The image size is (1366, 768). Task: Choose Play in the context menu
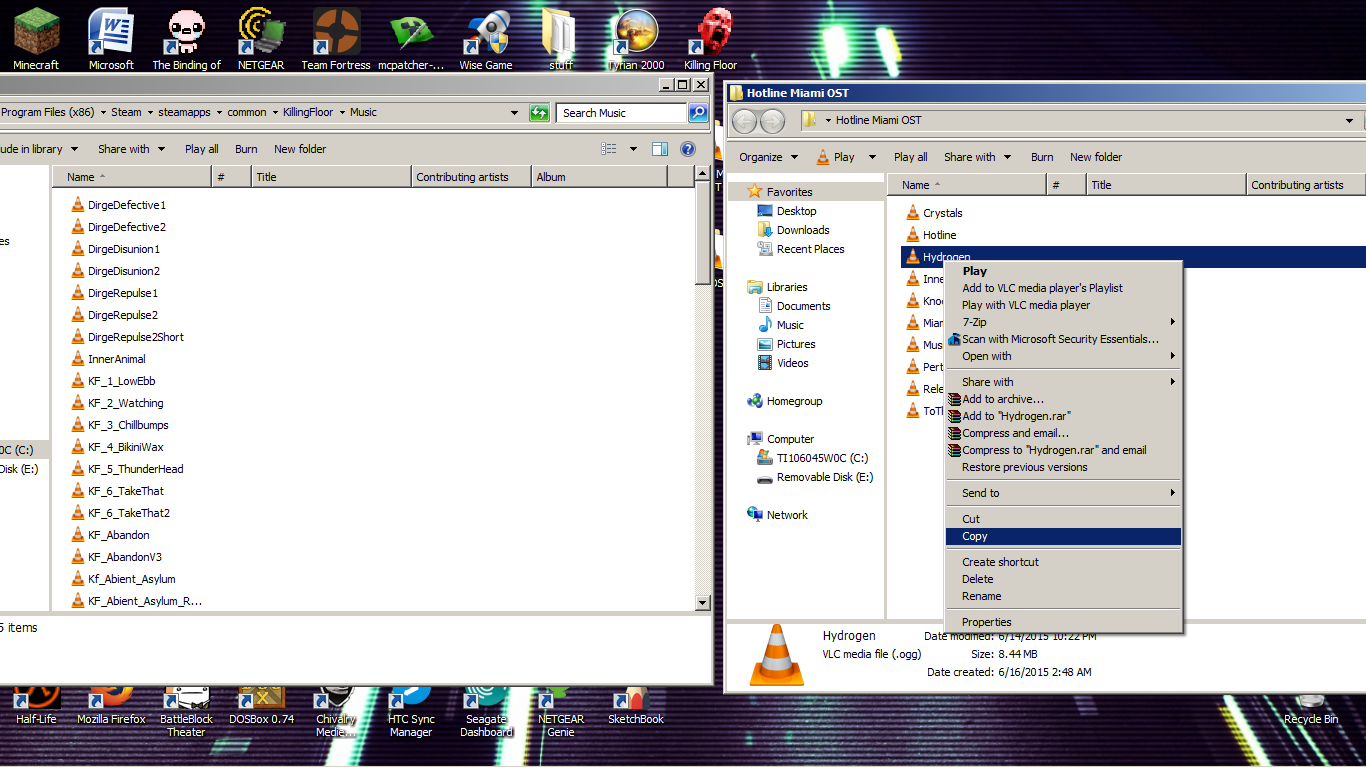pos(1063,271)
